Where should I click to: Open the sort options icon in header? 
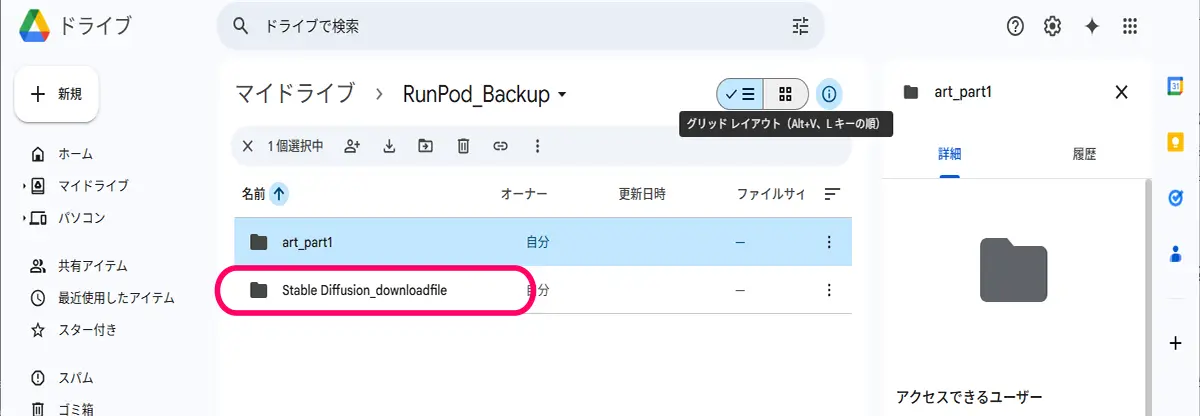pyautogui.click(x=832, y=194)
